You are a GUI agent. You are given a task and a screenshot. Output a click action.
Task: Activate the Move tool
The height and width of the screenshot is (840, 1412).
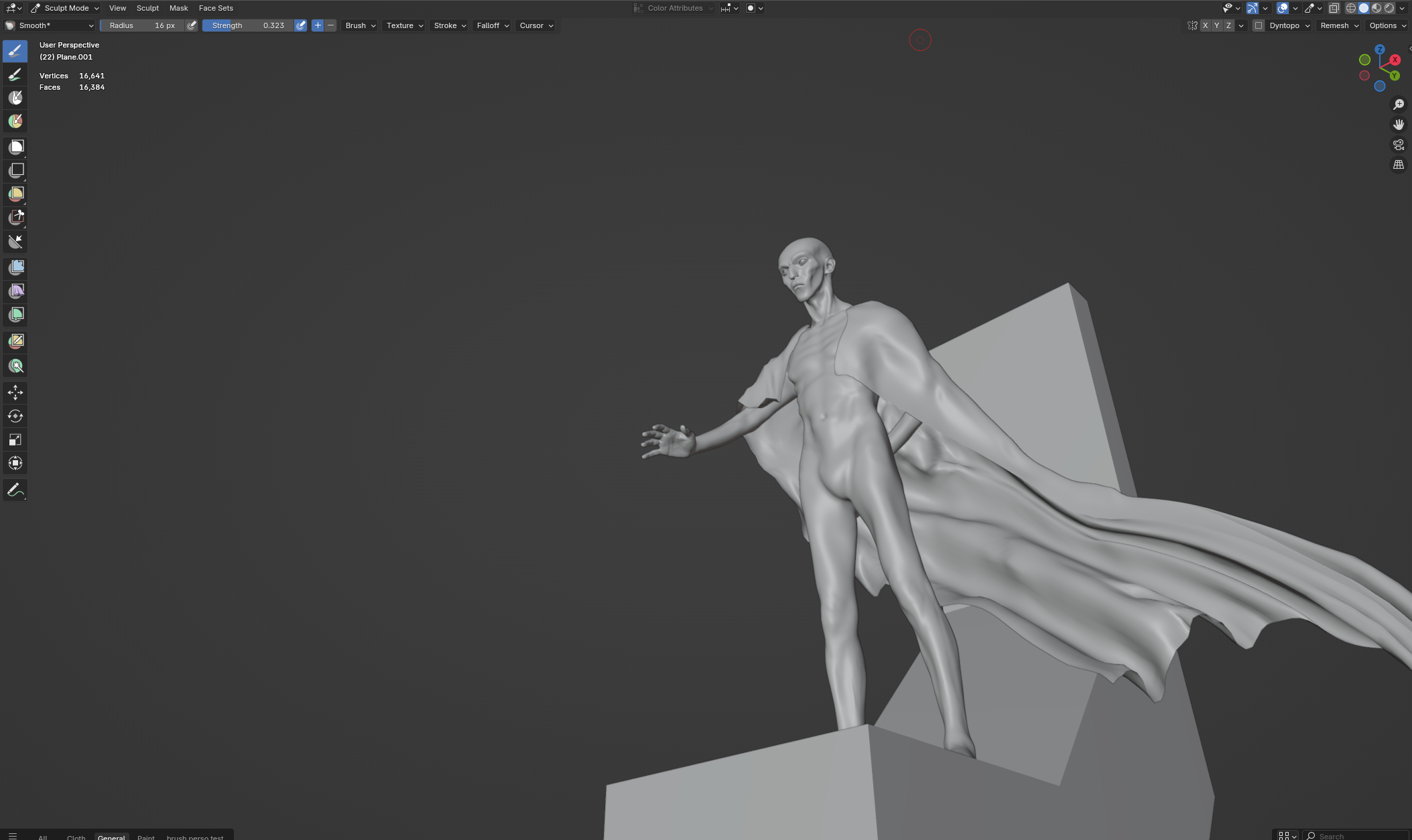click(x=15, y=393)
